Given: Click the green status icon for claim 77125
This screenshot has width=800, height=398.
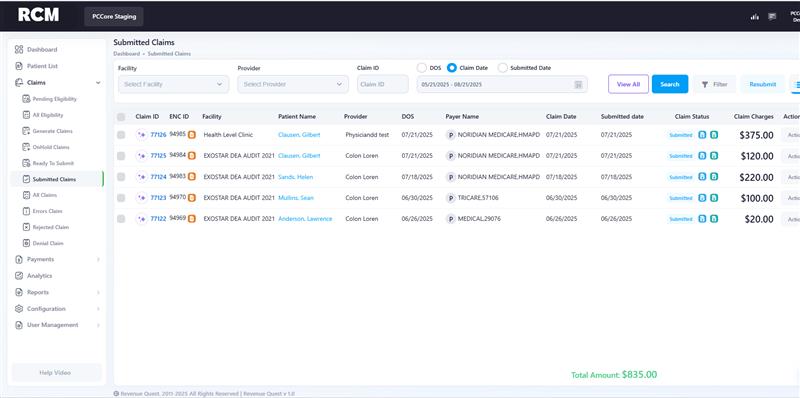Looking at the screenshot, I should pyautogui.click(x=714, y=156).
